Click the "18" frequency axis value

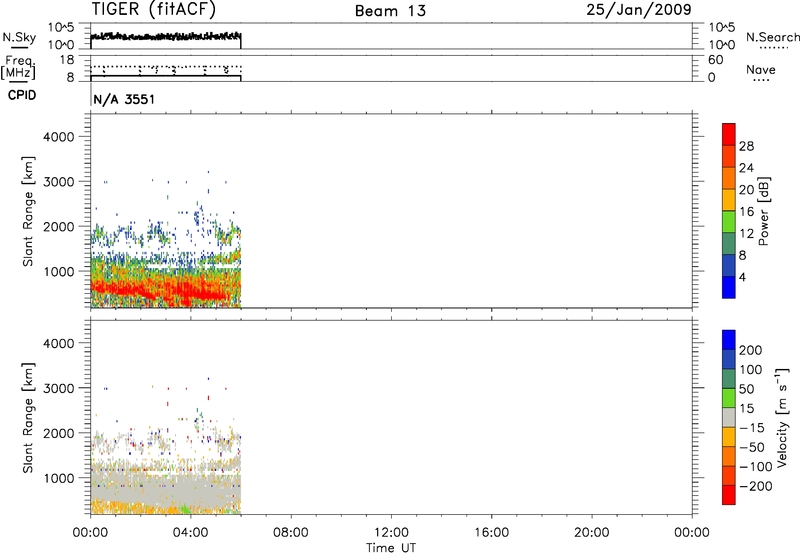[66, 60]
